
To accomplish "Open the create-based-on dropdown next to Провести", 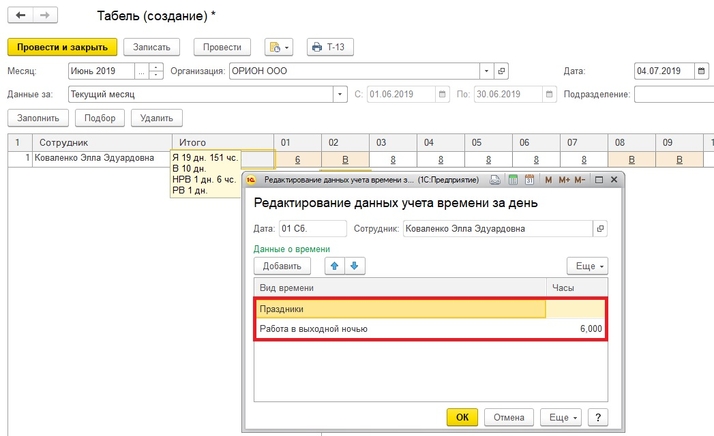I will pyautogui.click(x=277, y=47).
